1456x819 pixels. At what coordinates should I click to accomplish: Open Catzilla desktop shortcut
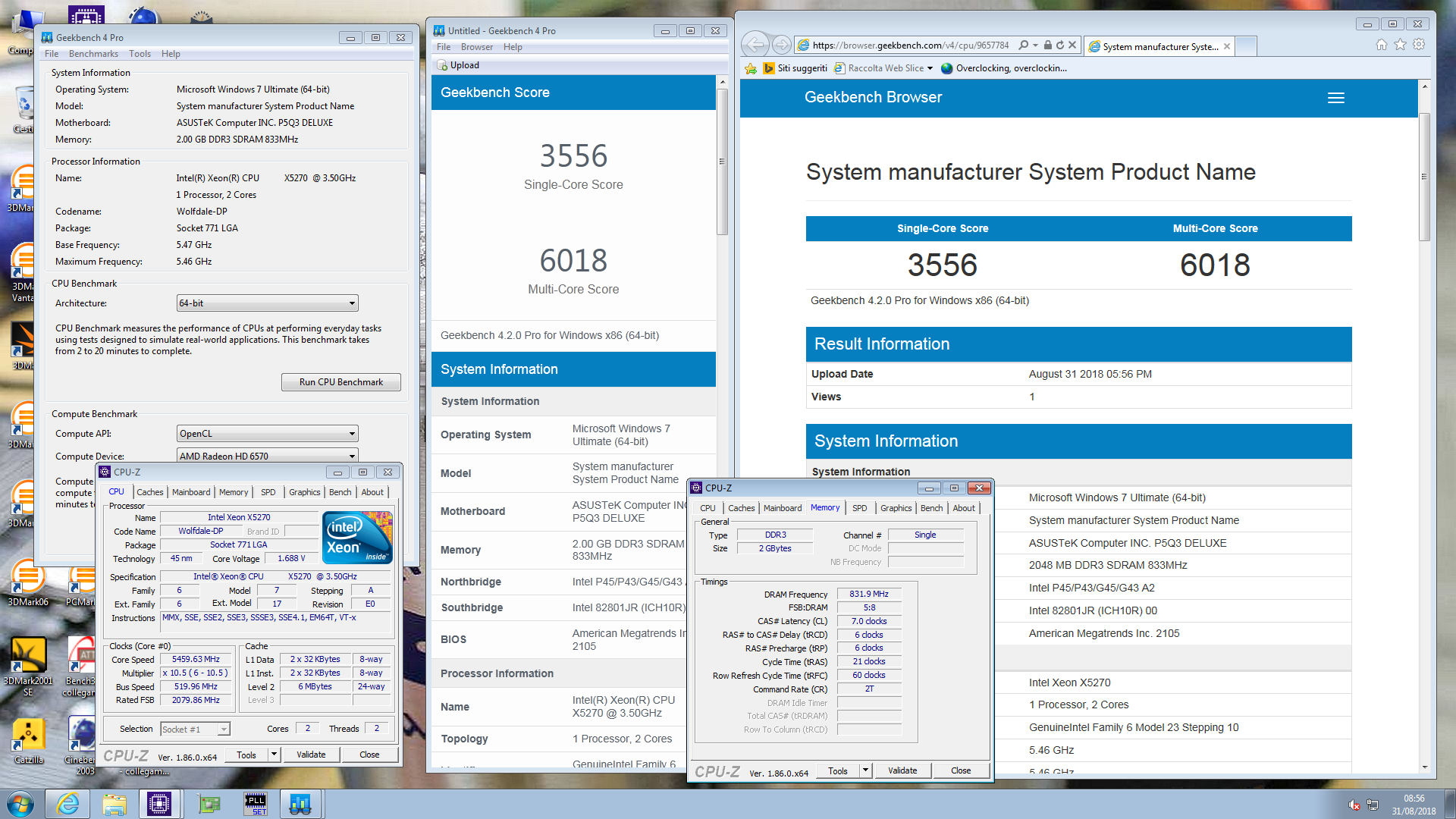pos(28,741)
